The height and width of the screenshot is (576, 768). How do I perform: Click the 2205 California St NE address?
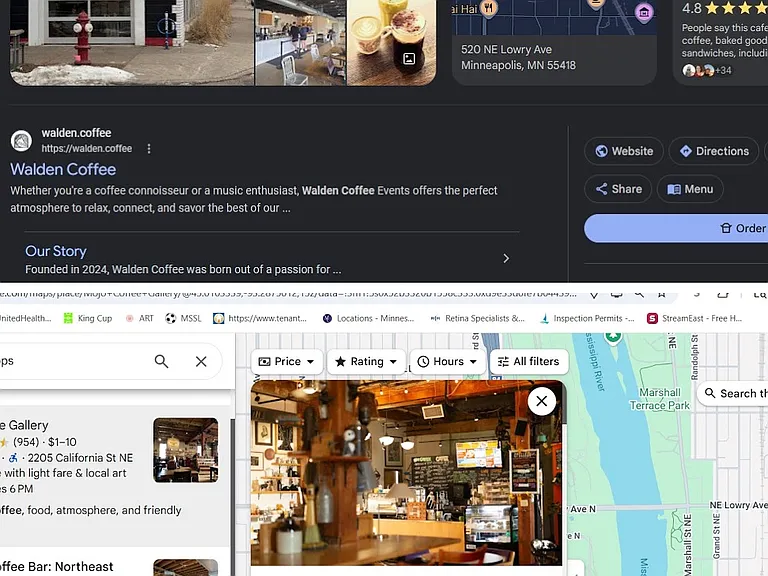pyautogui.click(x=80, y=458)
